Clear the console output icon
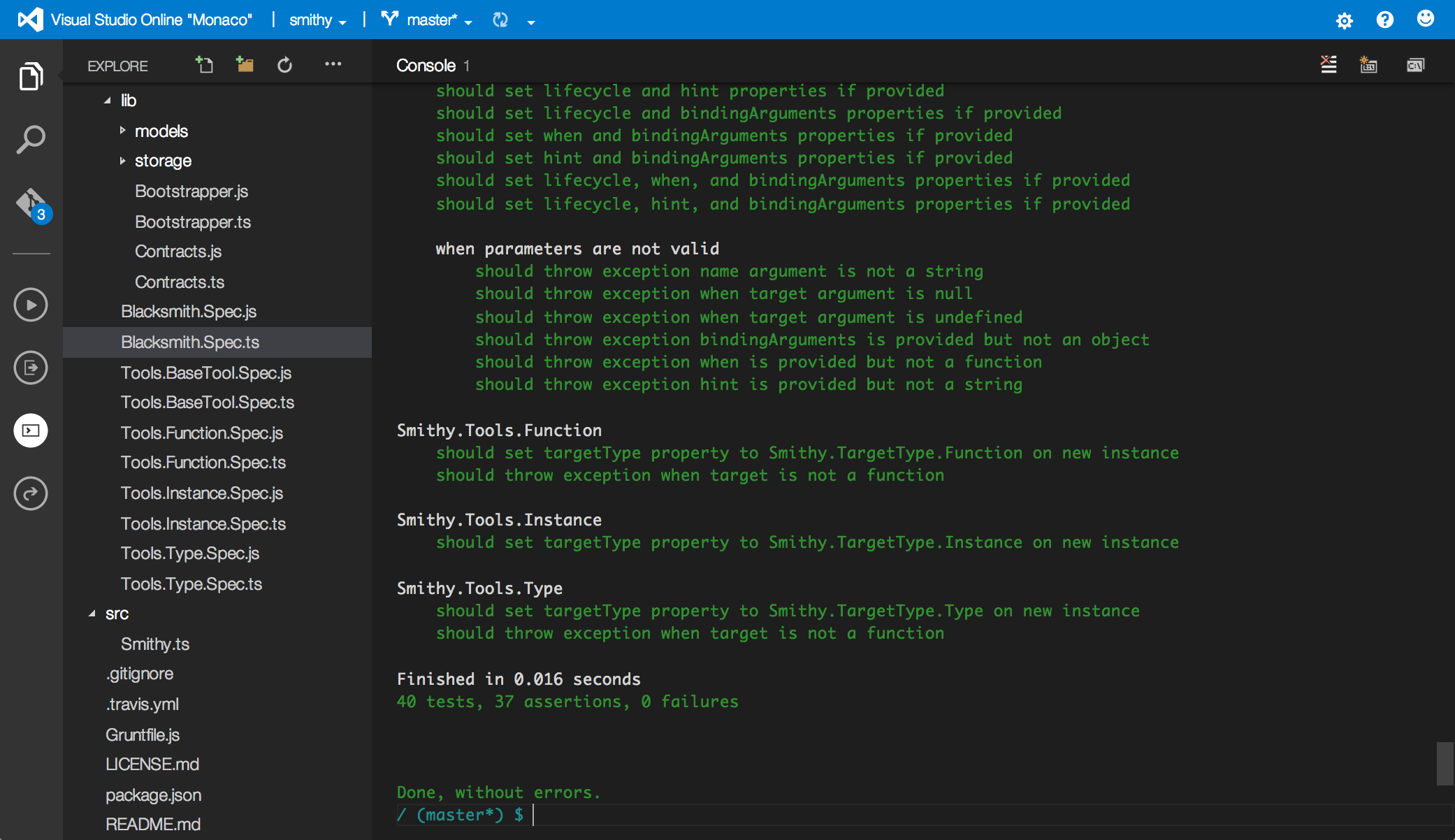This screenshot has height=840, width=1455. (x=1329, y=65)
